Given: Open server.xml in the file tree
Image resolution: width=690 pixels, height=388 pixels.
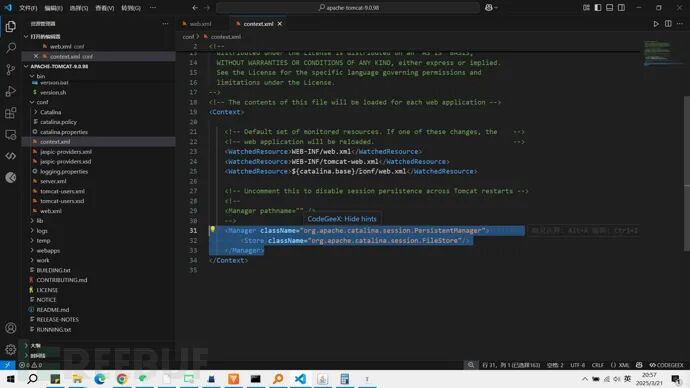Looking at the screenshot, I should (x=53, y=181).
